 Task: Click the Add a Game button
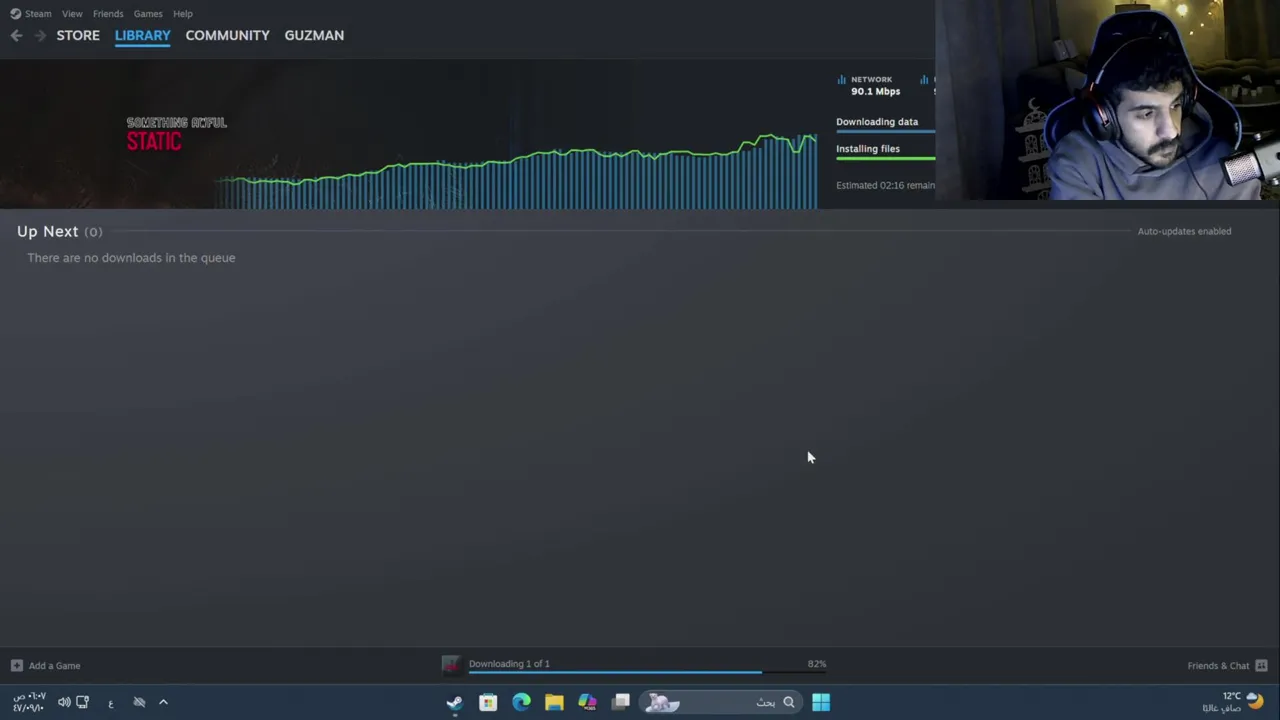coord(46,665)
